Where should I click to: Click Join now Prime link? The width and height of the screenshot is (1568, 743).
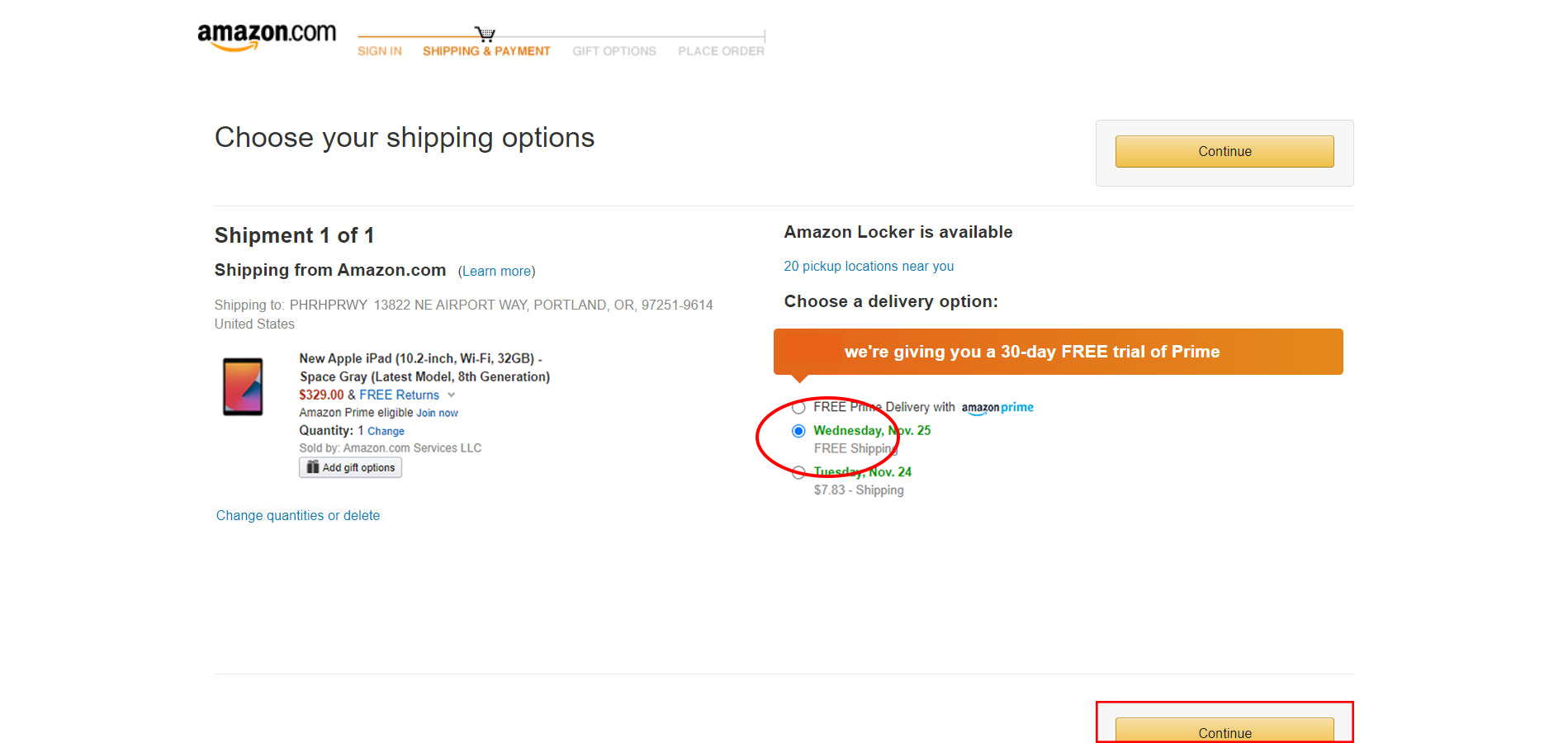438,414
